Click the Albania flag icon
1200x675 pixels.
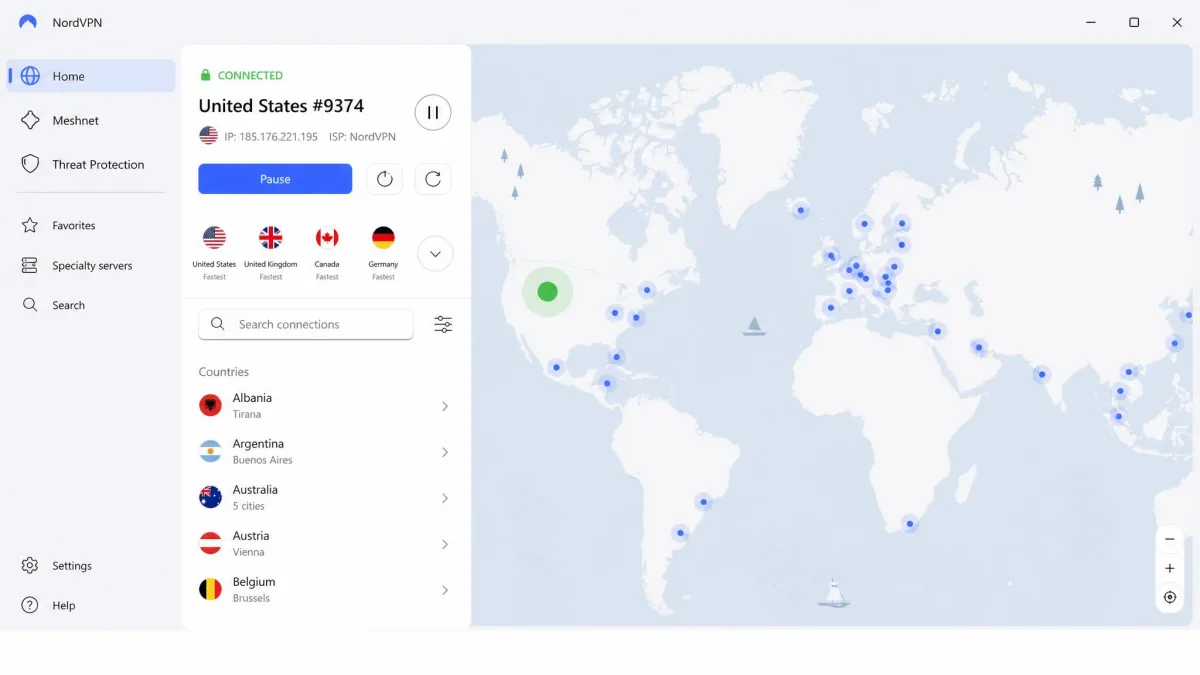click(x=210, y=405)
